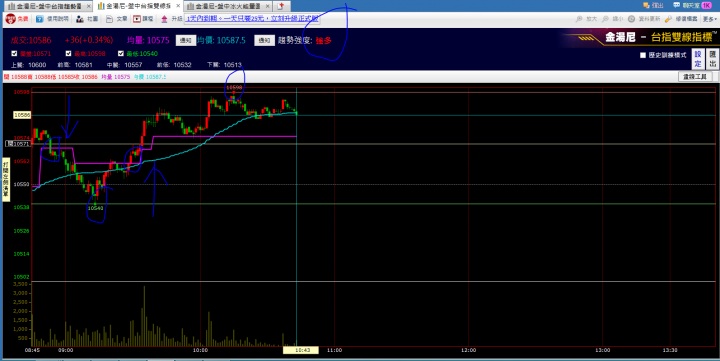The image size is (720, 361).
Task: Click the 10526 price axis label
Action: click(22, 231)
